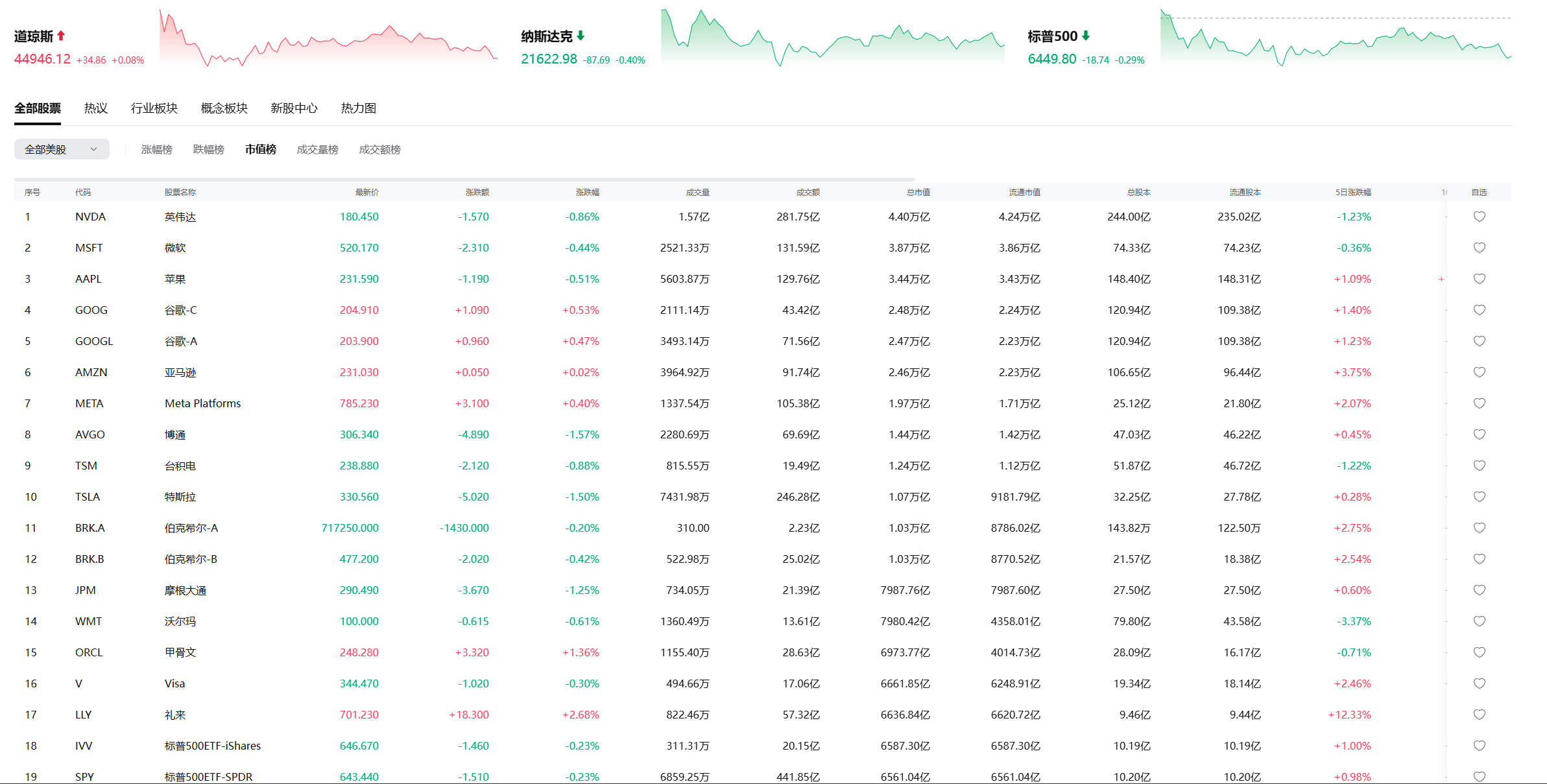This screenshot has height=784, width=1547.
Task: Sort table by 最新价 column header
Action: pyautogui.click(x=367, y=193)
